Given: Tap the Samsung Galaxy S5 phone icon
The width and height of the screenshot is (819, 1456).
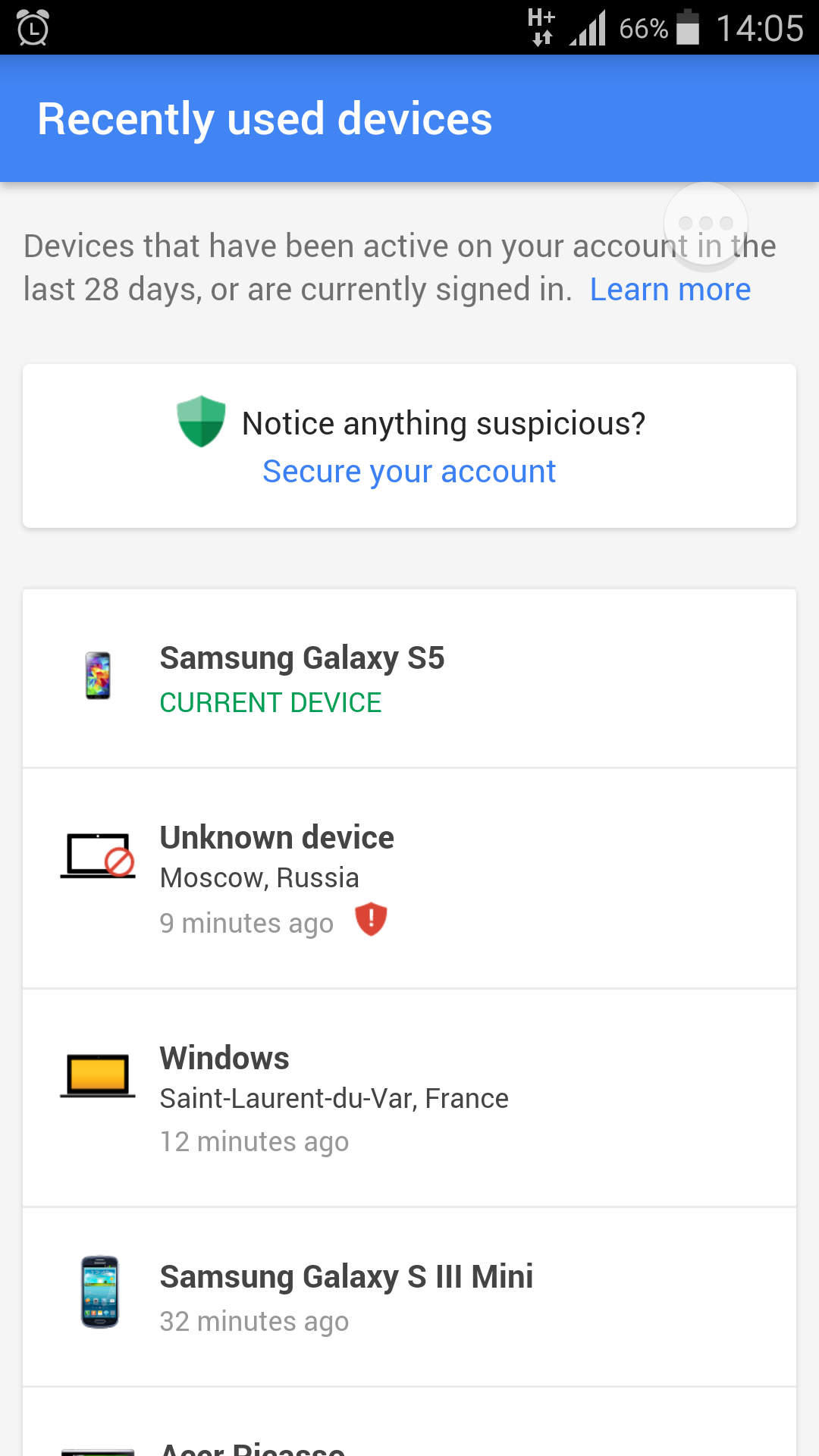Looking at the screenshot, I should tap(98, 675).
